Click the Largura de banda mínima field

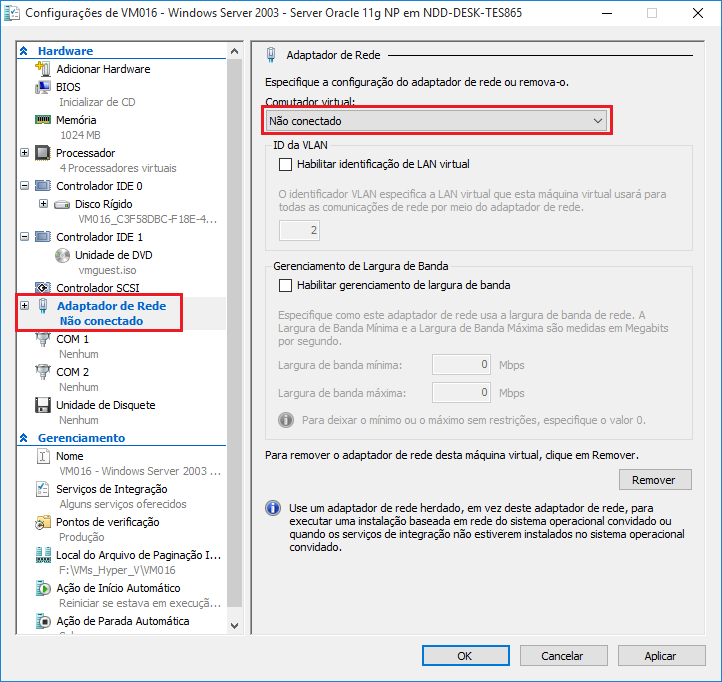point(461,365)
